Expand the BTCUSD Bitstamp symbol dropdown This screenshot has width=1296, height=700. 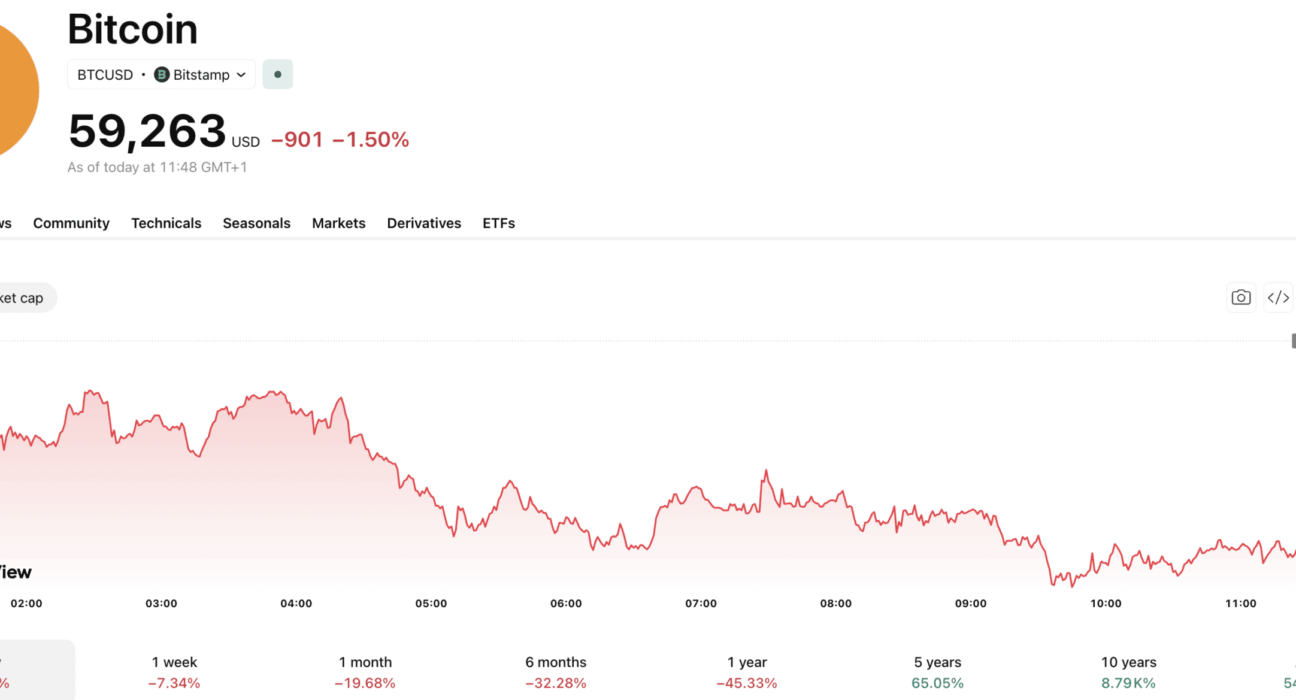coord(161,75)
